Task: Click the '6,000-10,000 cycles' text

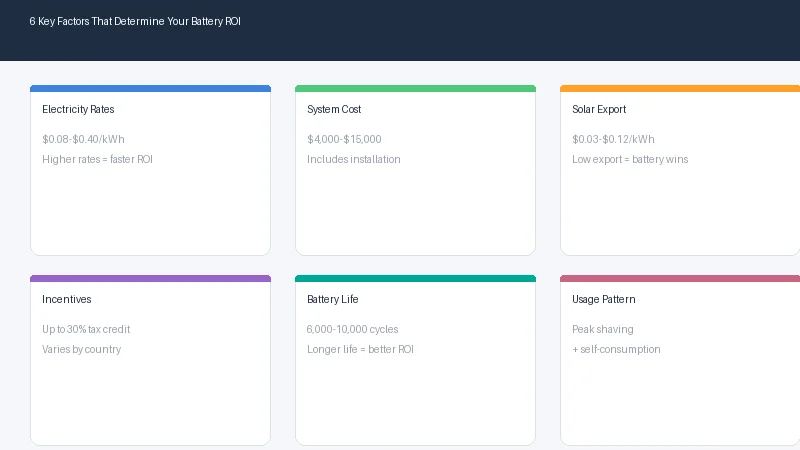Action: (x=352, y=330)
